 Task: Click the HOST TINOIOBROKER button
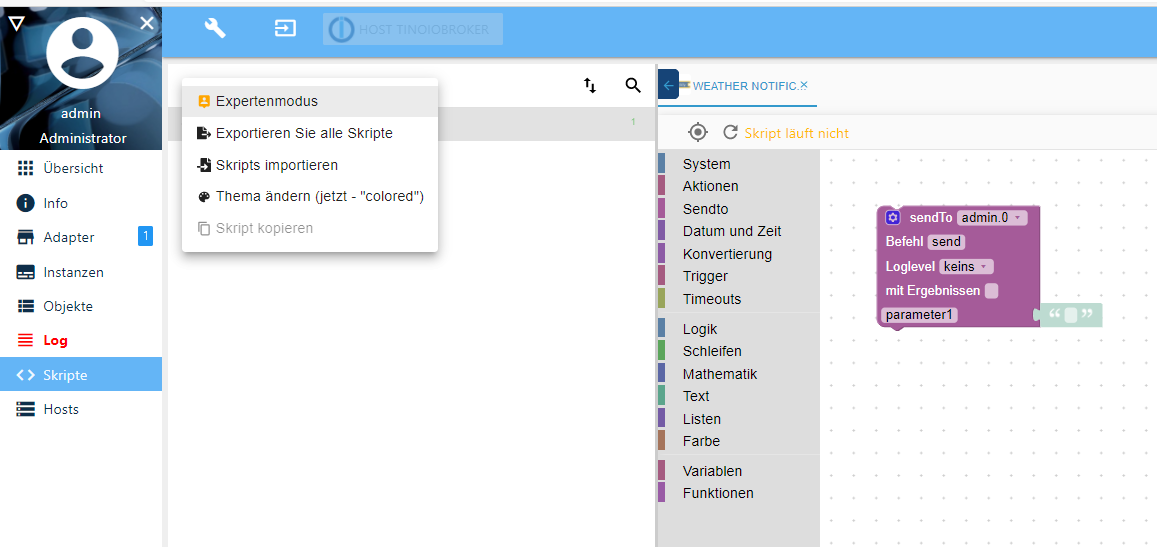click(x=412, y=30)
